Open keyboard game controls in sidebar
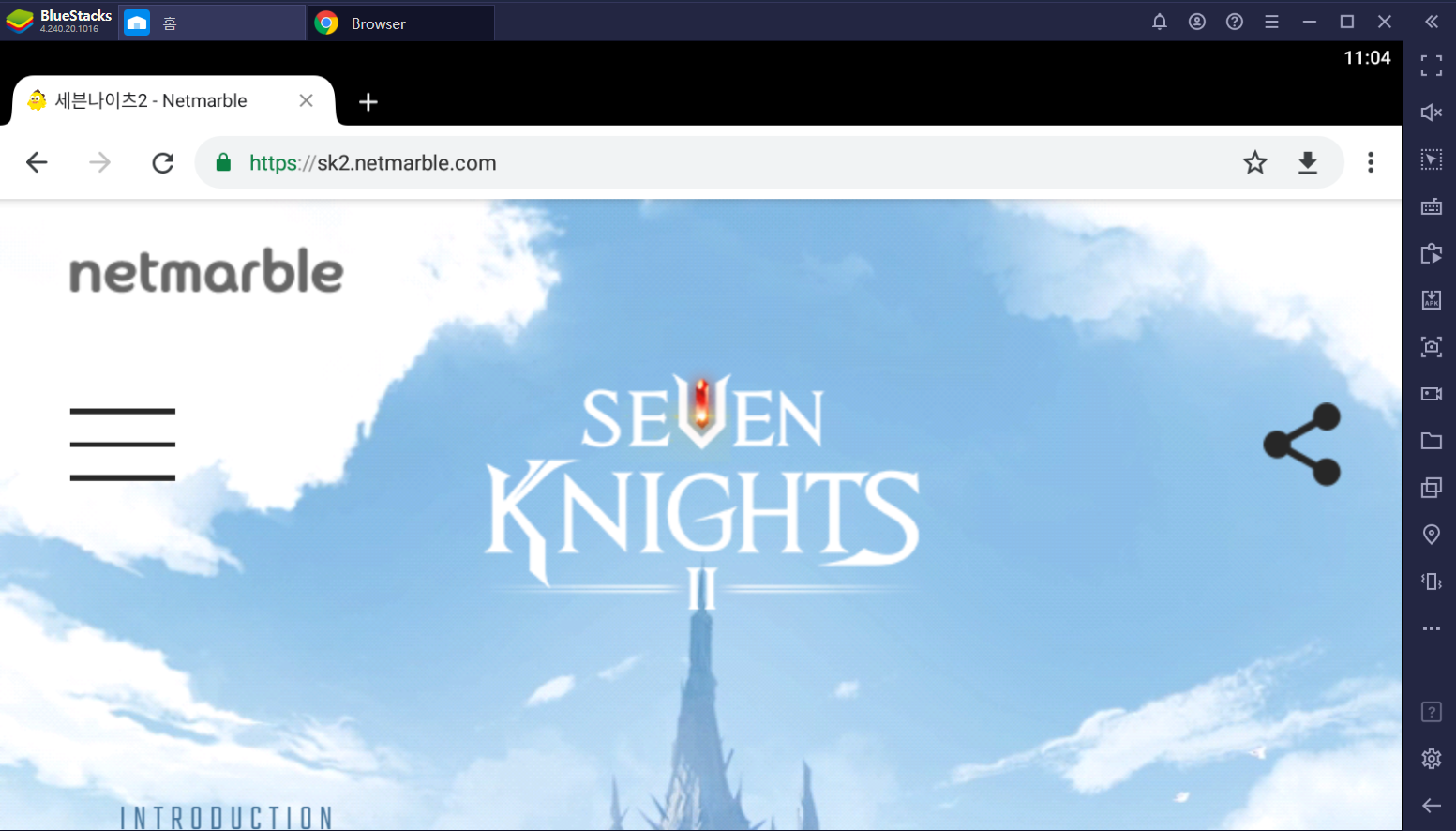 (1432, 206)
